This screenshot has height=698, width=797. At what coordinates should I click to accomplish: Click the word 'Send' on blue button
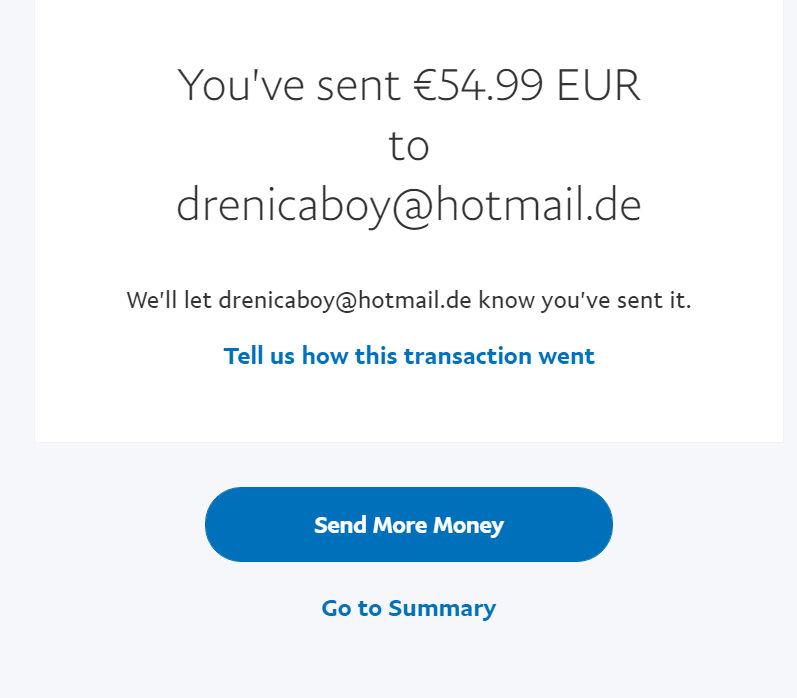339,525
